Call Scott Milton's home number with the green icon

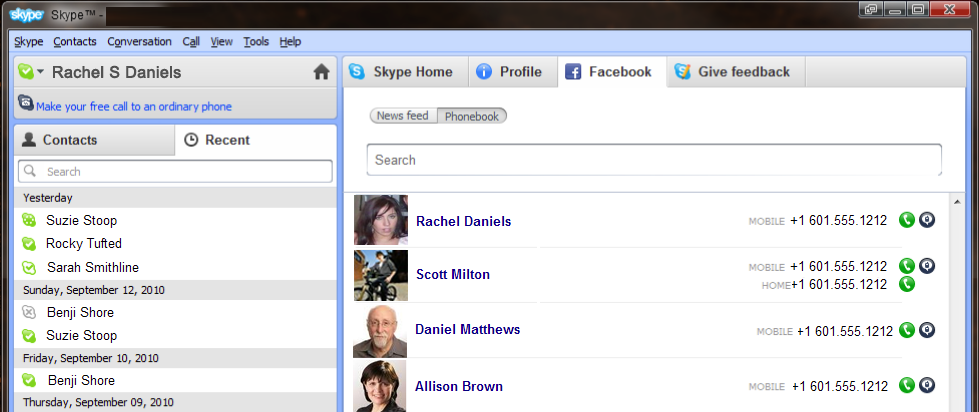click(x=907, y=284)
